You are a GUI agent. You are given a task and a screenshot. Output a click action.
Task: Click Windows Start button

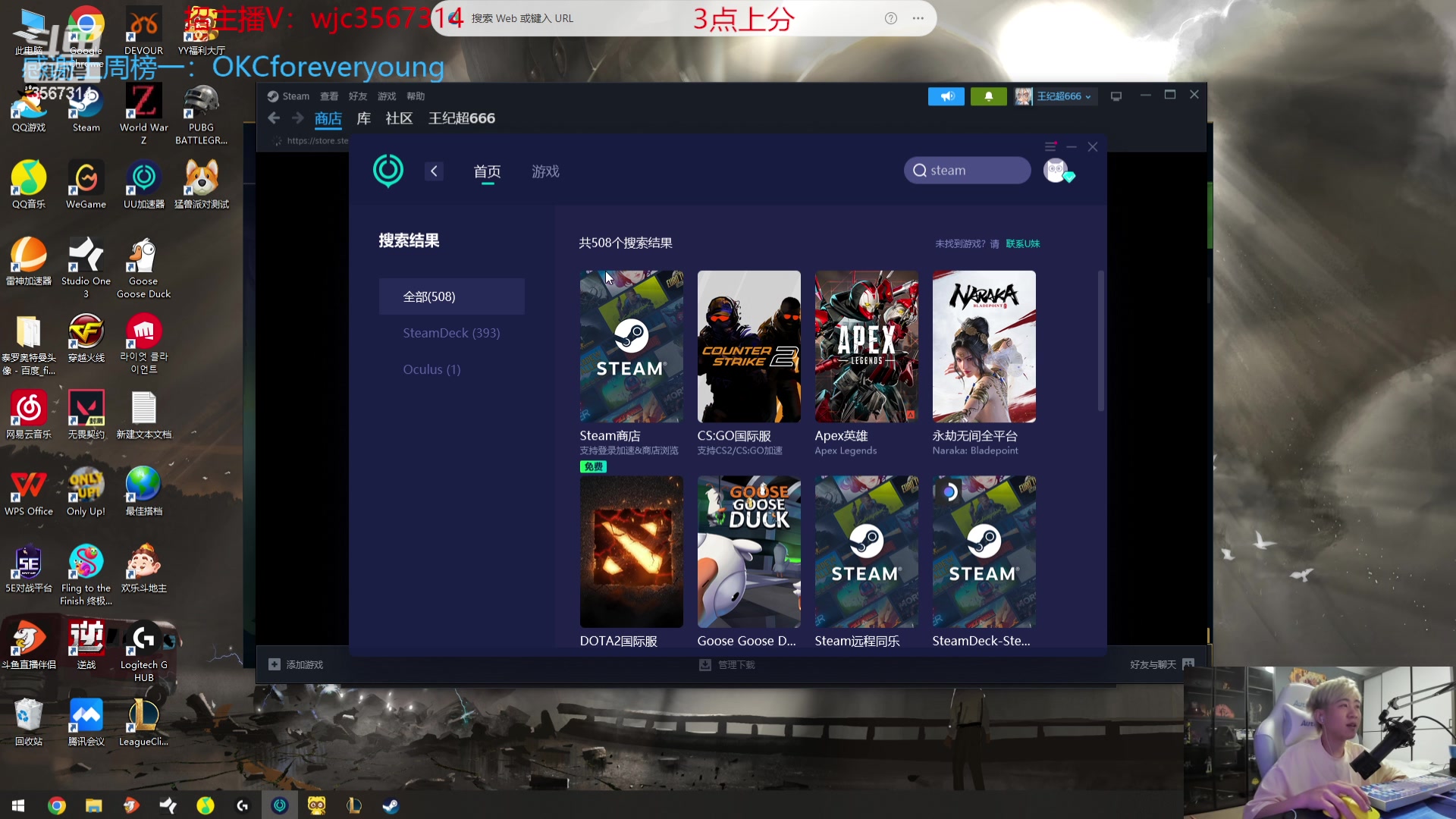coord(18,805)
